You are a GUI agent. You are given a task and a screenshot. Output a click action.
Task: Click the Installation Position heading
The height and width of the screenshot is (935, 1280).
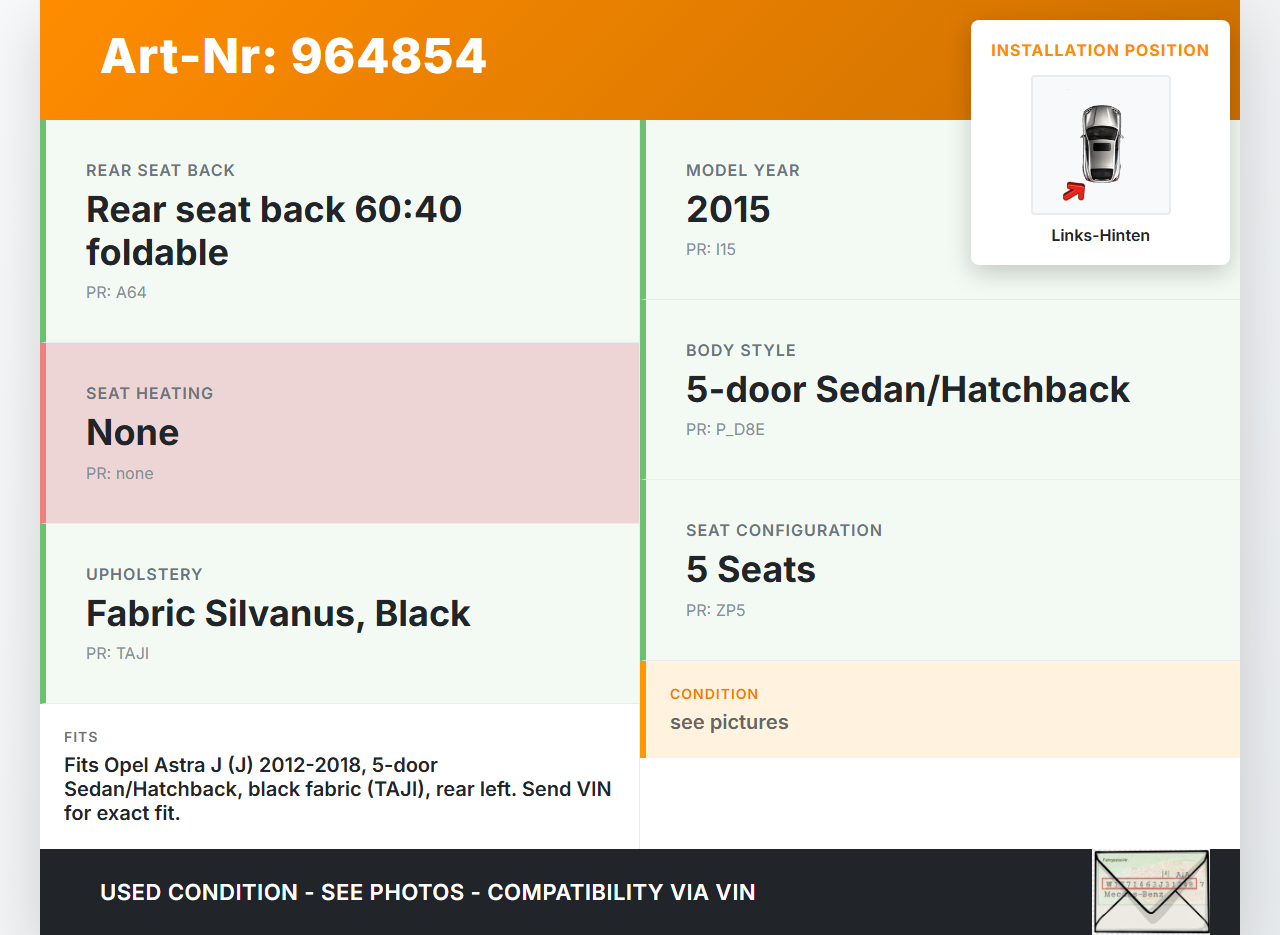[x=1100, y=51]
